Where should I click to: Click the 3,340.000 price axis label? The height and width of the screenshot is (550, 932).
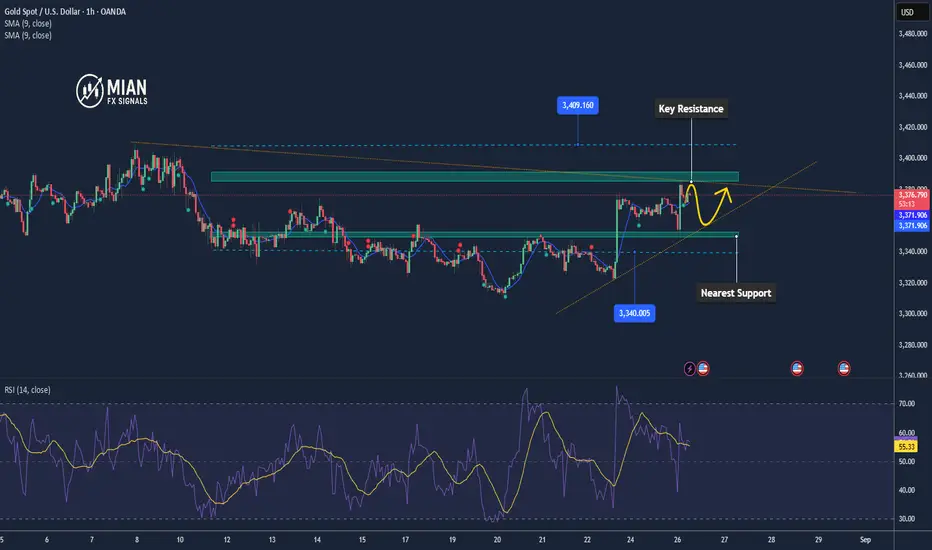click(x=912, y=252)
